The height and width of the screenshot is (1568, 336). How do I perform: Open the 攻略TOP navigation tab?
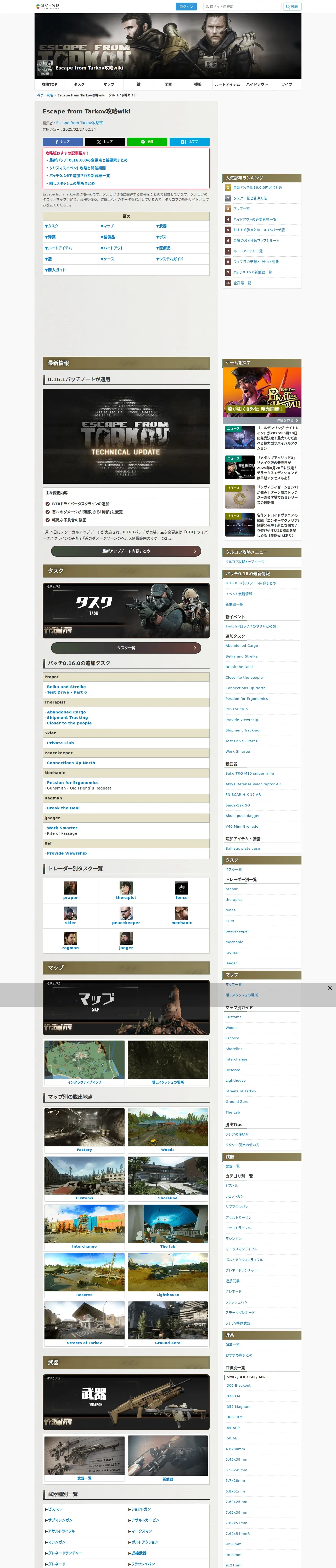pyautogui.click(x=49, y=85)
